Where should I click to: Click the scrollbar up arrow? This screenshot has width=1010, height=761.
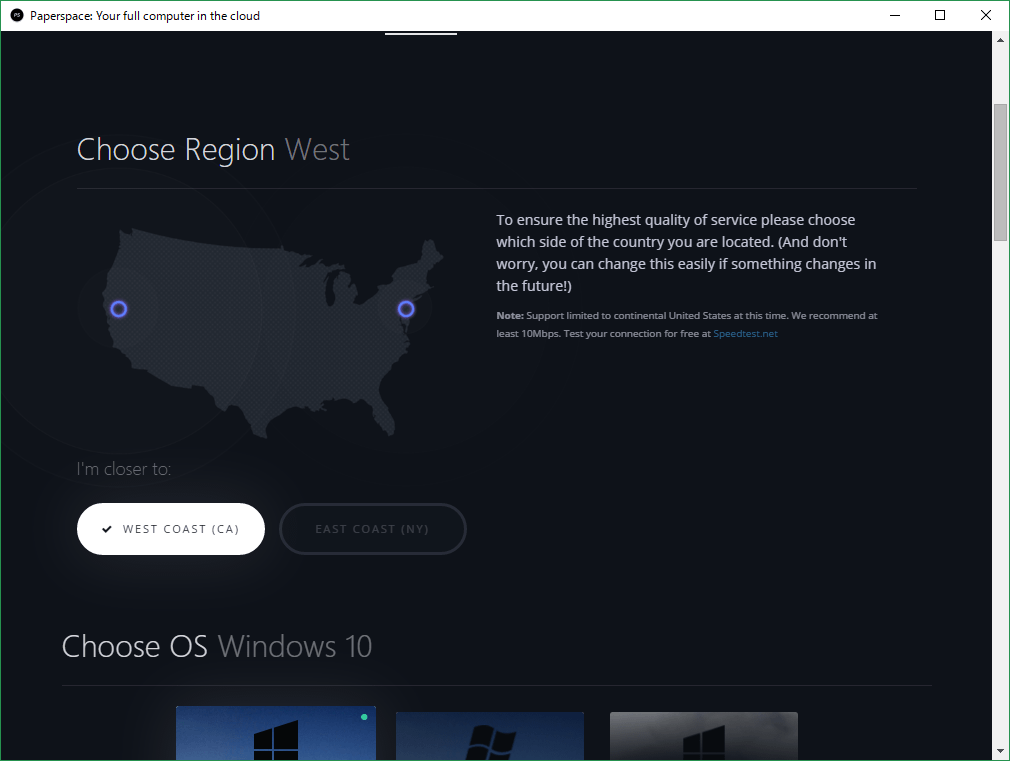point(1000,40)
